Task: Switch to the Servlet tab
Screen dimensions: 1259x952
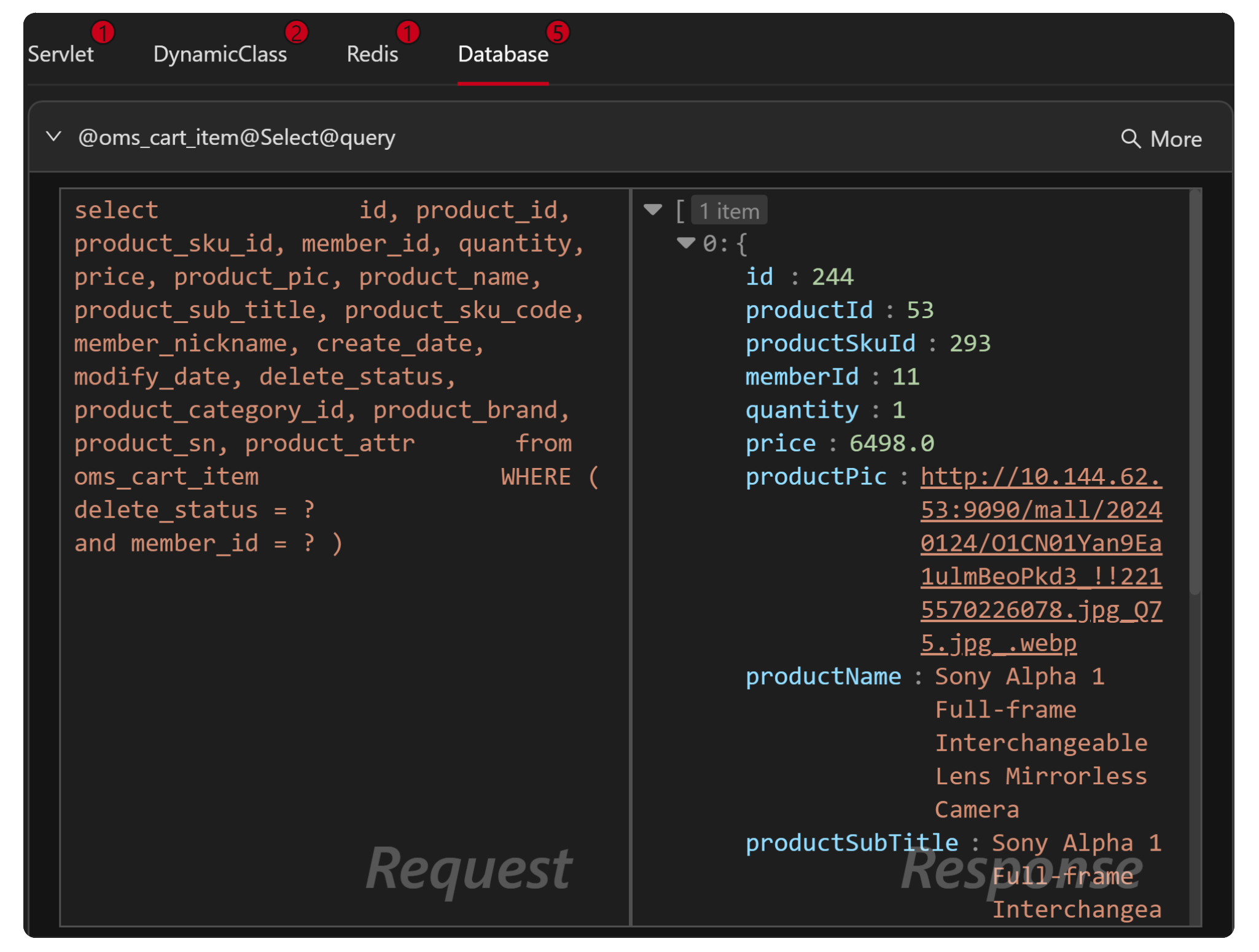Action: (x=60, y=54)
